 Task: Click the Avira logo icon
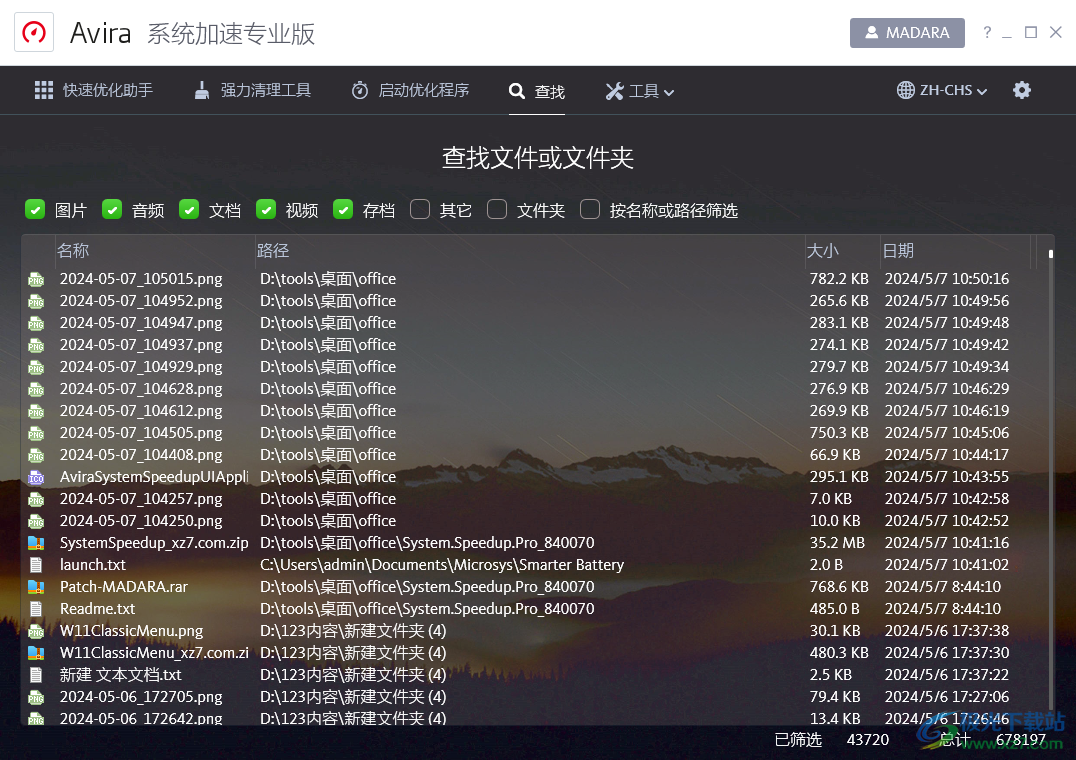(x=33, y=32)
